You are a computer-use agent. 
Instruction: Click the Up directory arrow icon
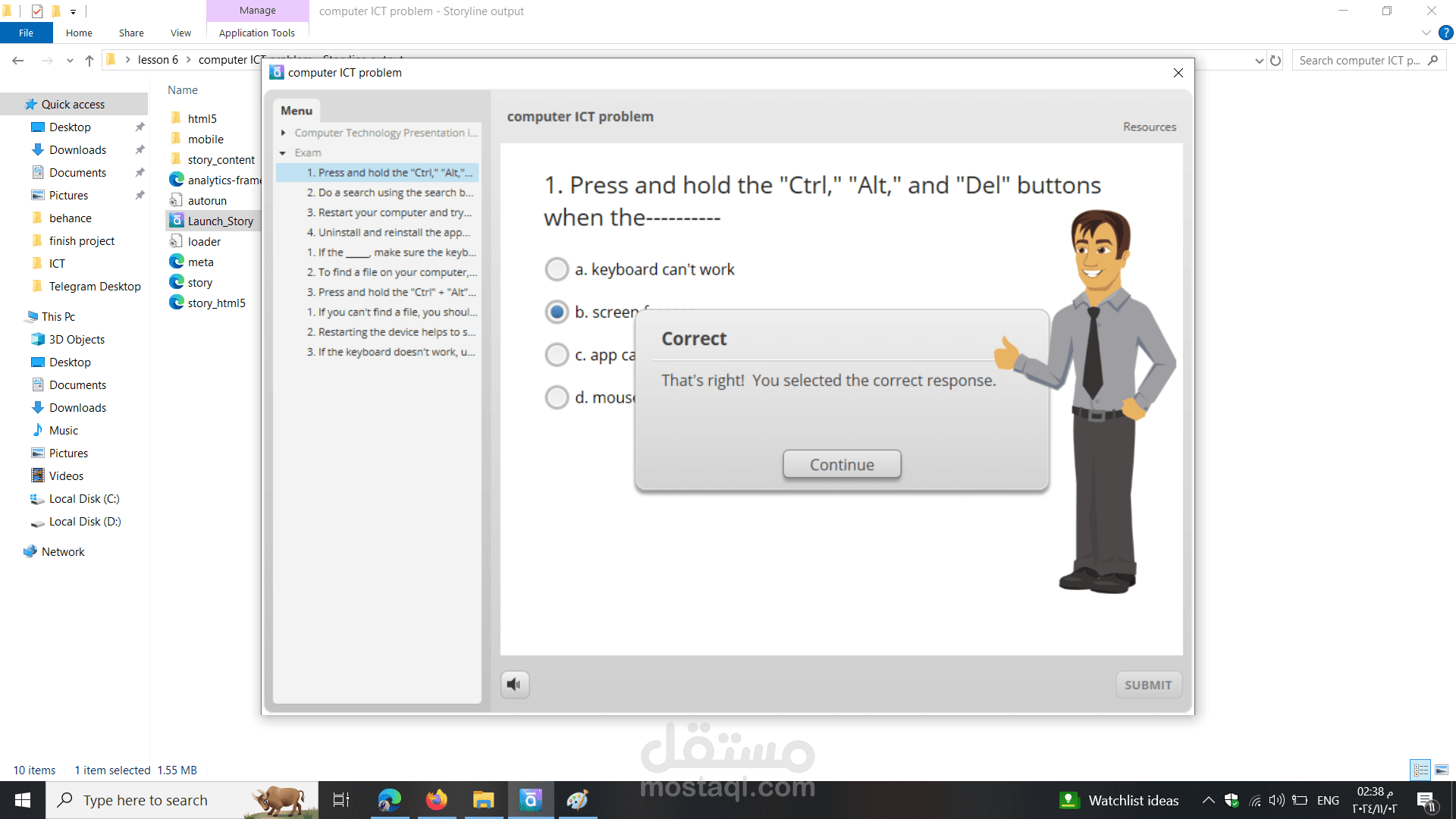click(x=89, y=61)
